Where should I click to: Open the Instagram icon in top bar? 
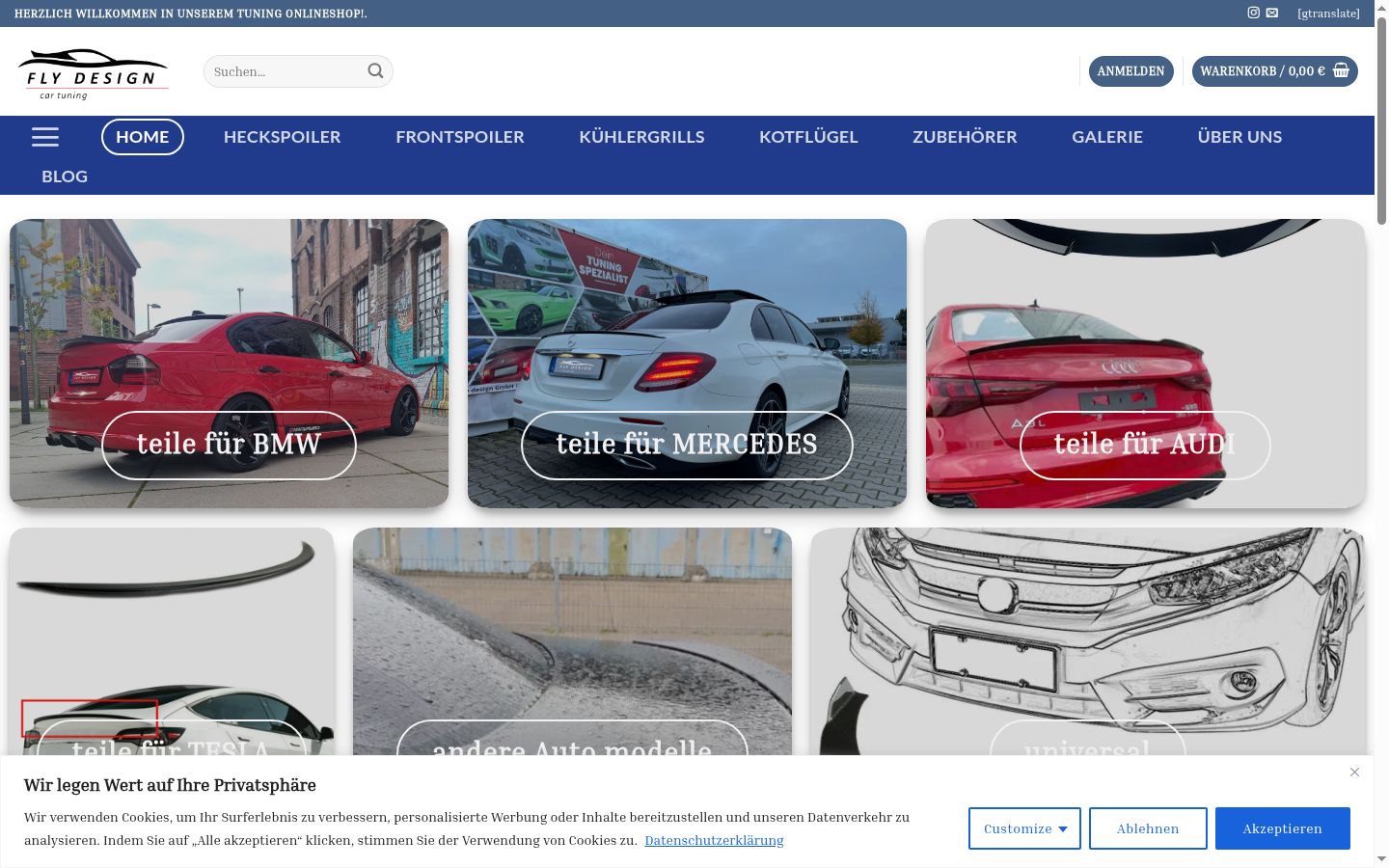(1254, 13)
